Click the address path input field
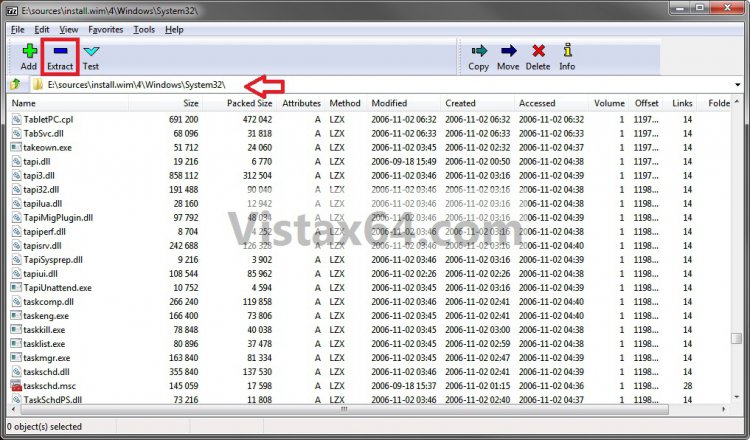The image size is (750, 440). pyautogui.click(x=380, y=85)
